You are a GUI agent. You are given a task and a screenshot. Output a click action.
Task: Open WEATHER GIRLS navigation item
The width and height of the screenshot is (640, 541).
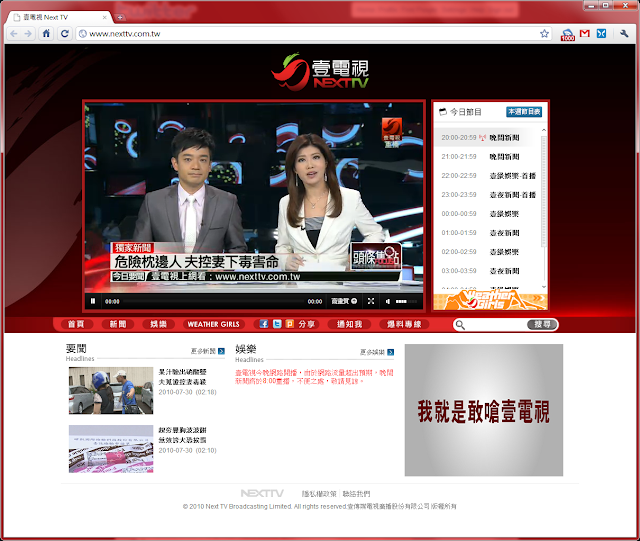pos(213,324)
